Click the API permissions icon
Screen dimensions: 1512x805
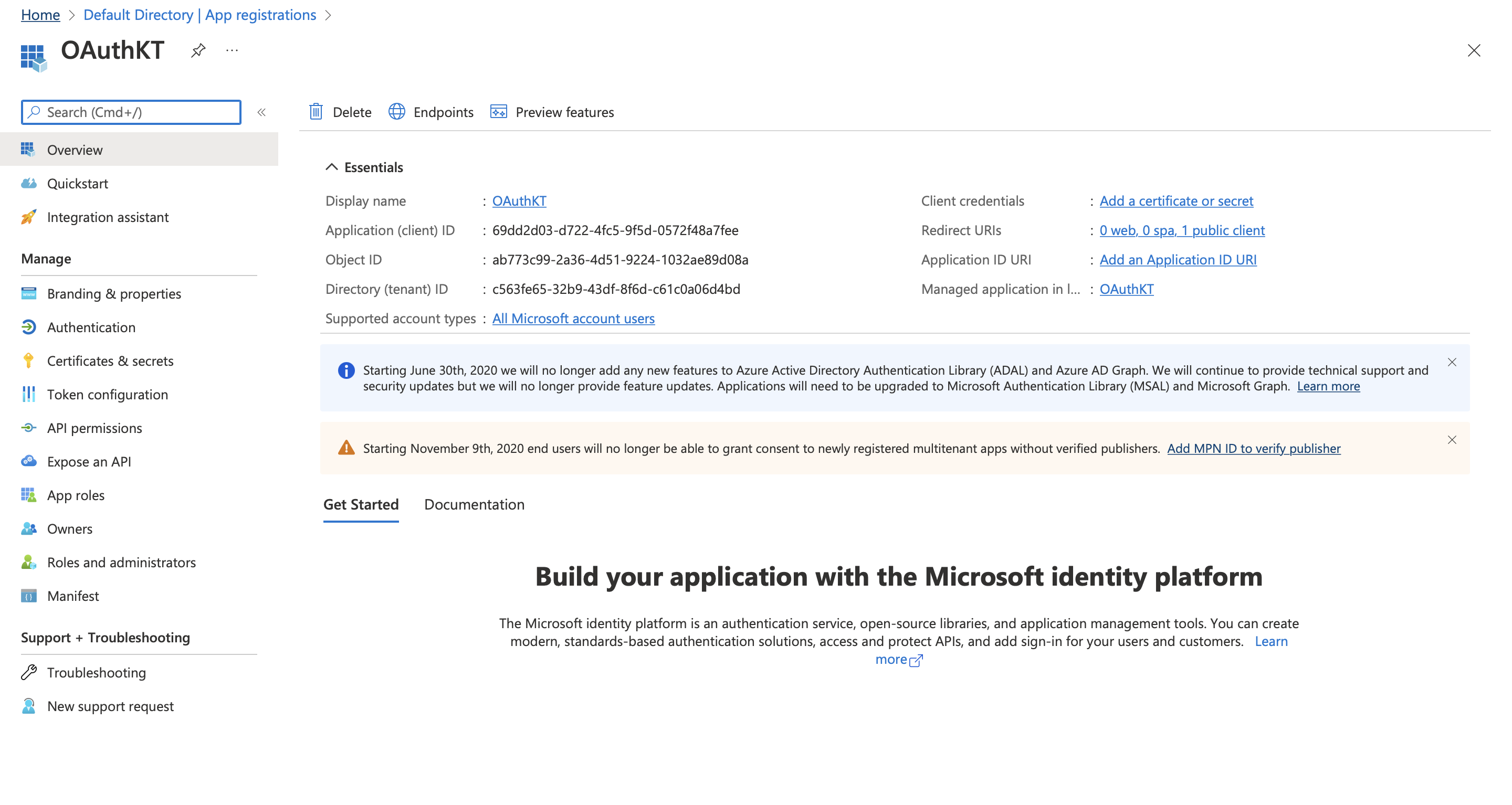28,428
